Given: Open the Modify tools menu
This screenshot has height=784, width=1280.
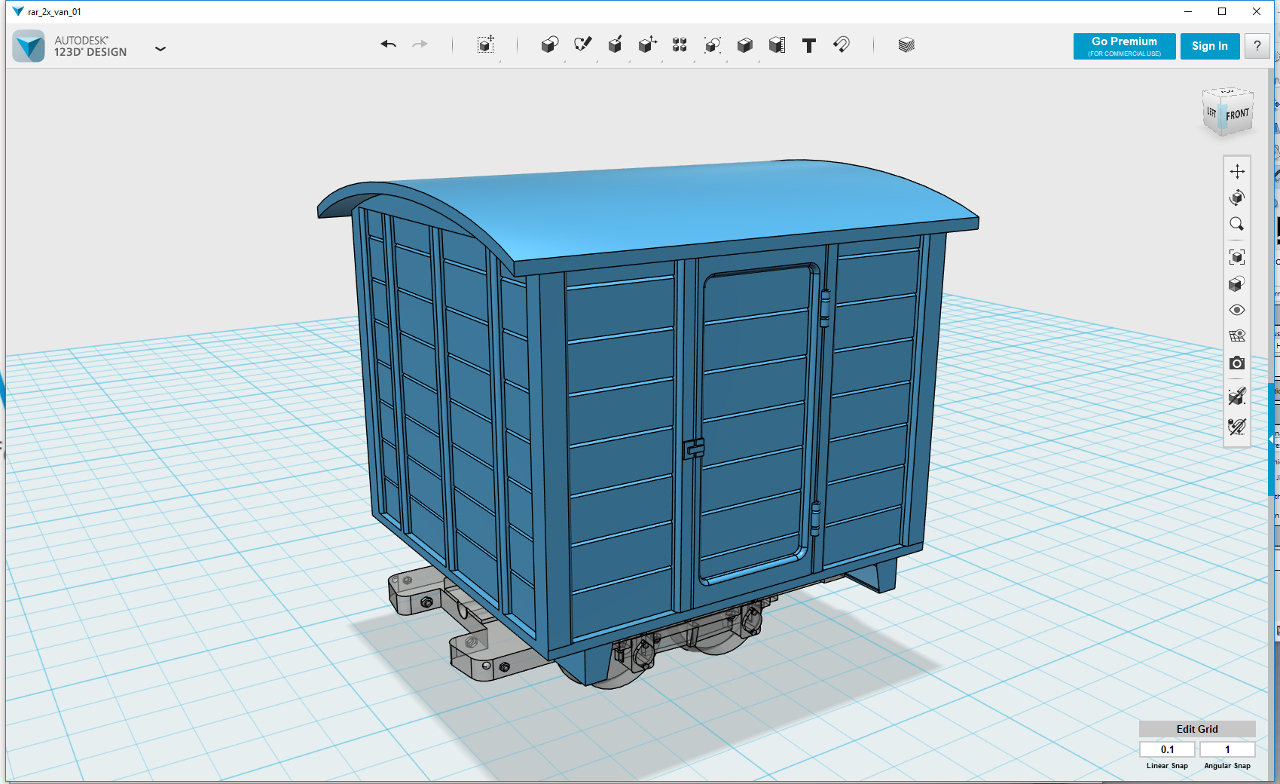Looking at the screenshot, I should (647, 45).
